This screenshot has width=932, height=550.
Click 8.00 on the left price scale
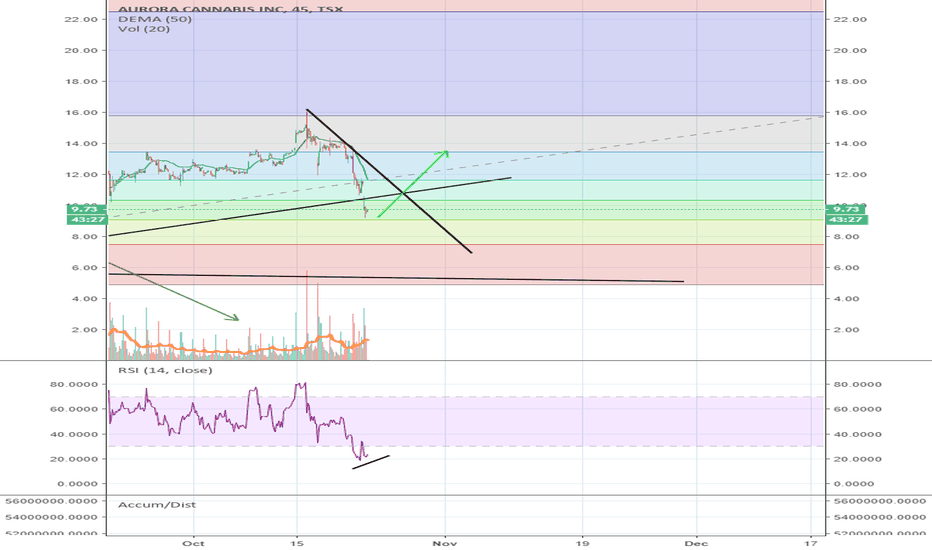tap(84, 237)
